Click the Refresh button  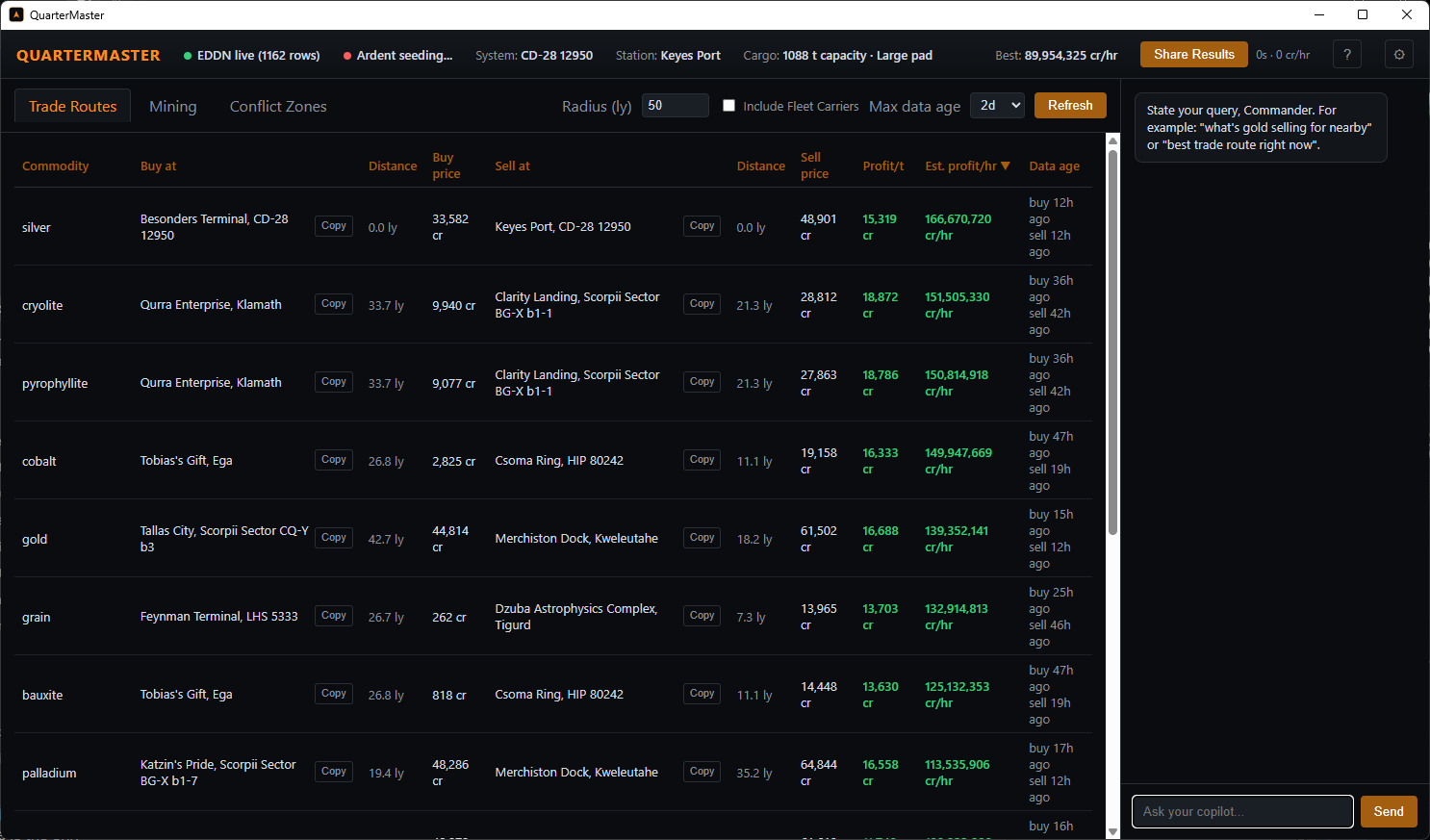tap(1070, 105)
